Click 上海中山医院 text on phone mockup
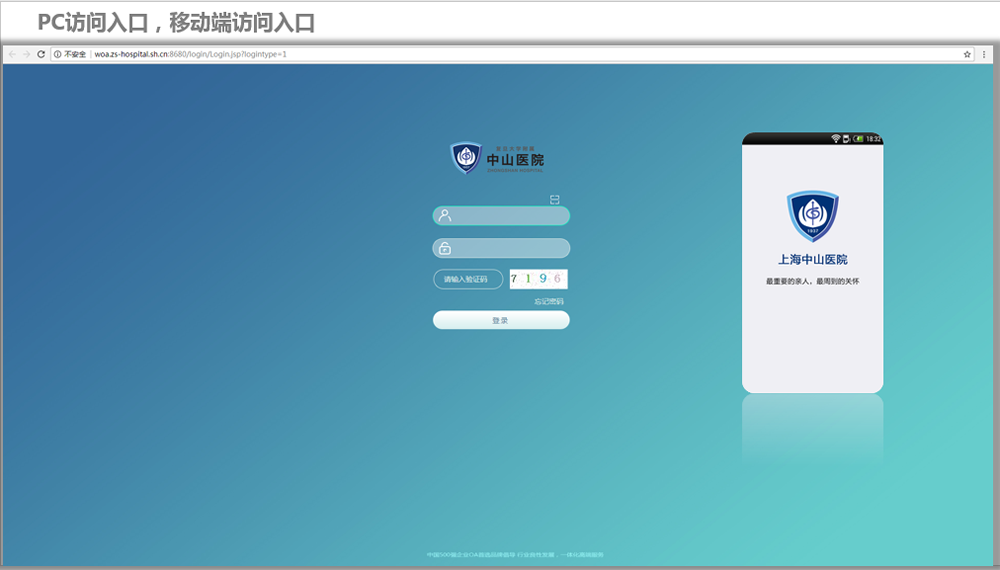The height and width of the screenshot is (570, 1000). pyautogui.click(x=812, y=259)
